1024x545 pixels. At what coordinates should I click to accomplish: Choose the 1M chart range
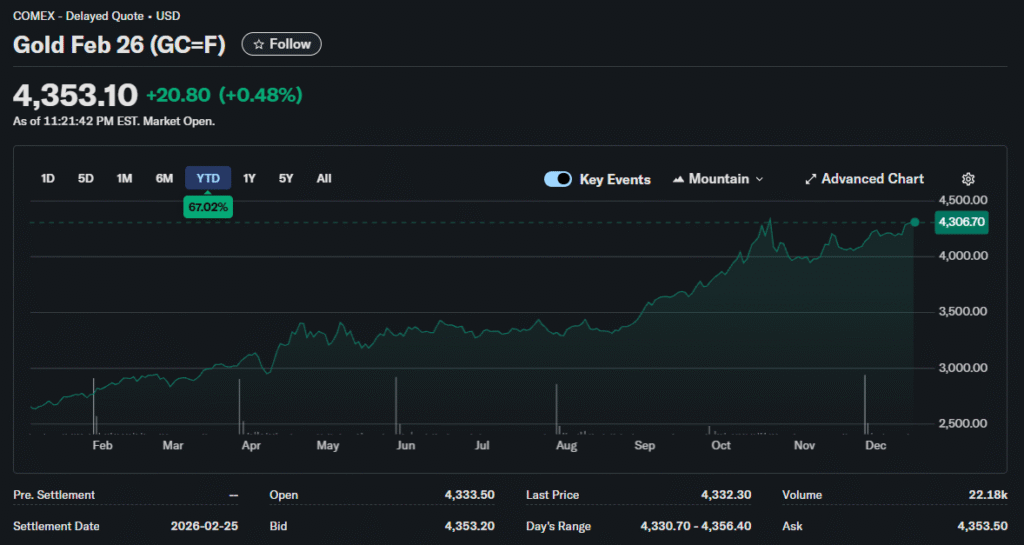point(124,179)
